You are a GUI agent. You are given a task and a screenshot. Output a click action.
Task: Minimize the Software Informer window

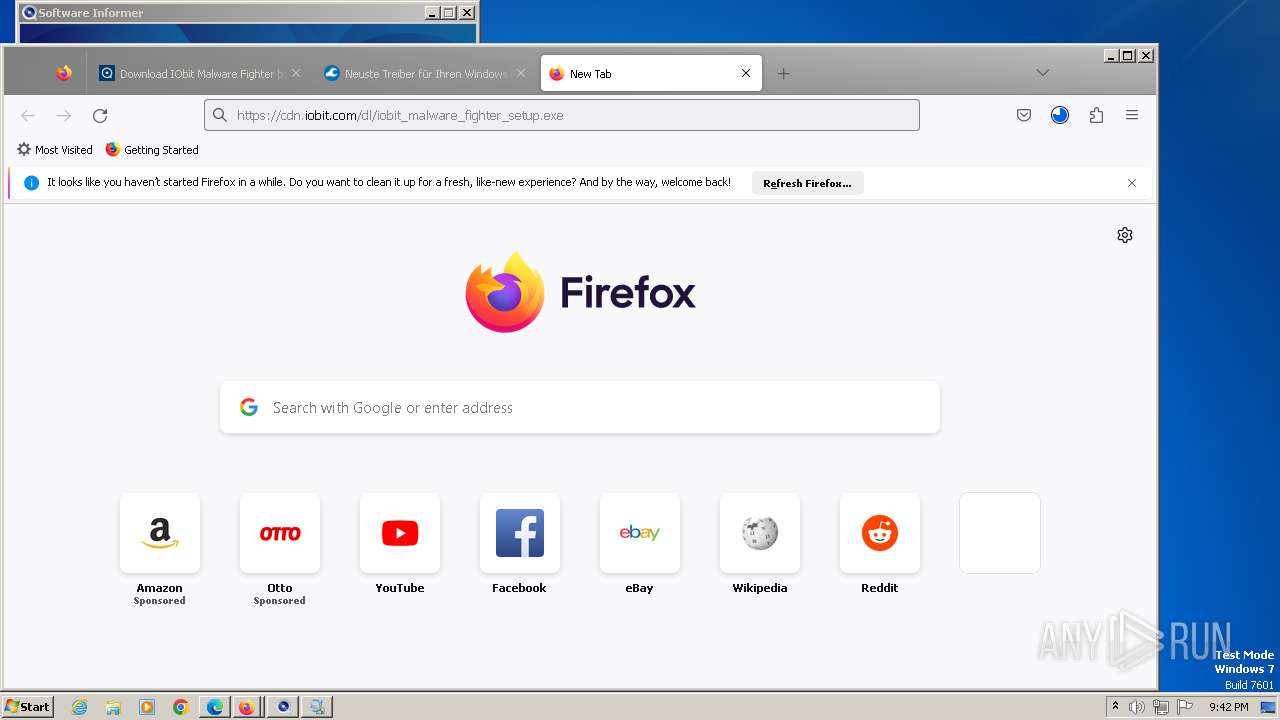tap(432, 13)
